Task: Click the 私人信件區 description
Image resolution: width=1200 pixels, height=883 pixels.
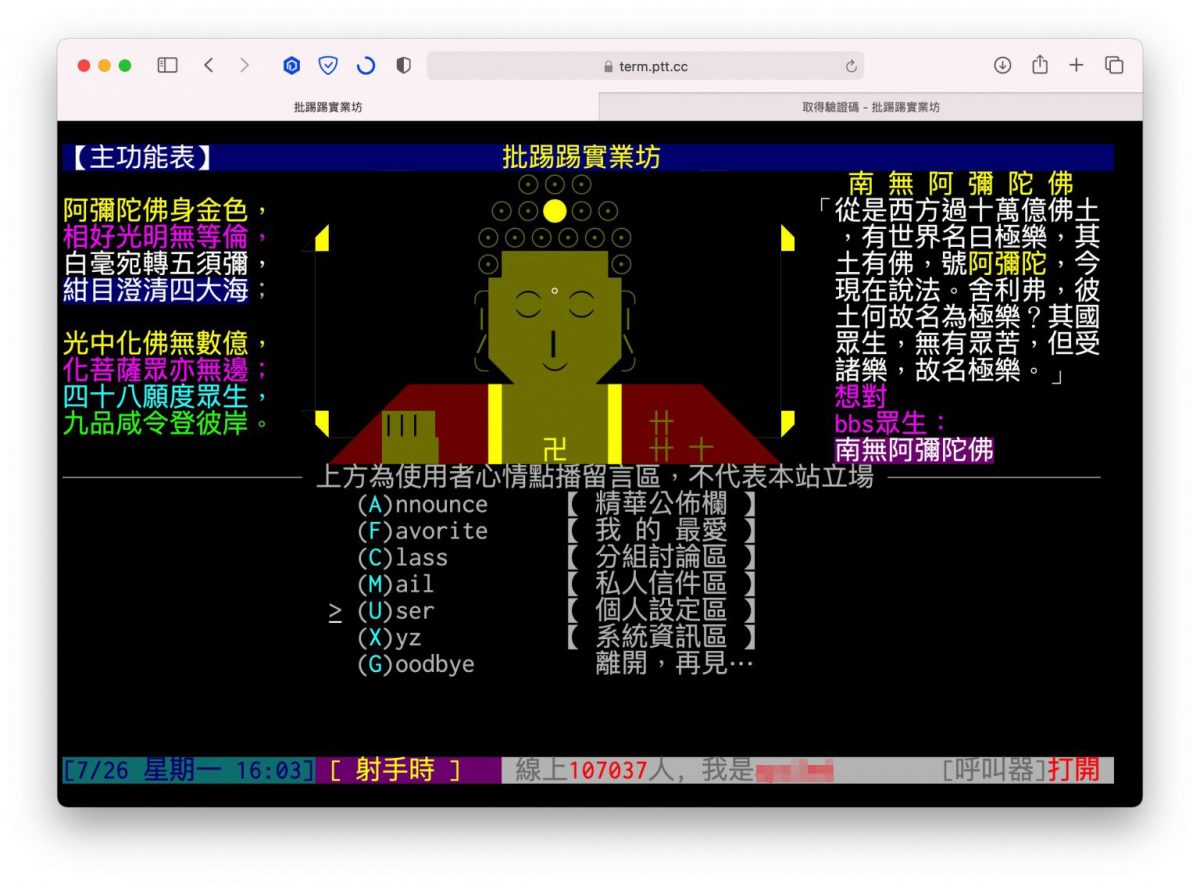Action: coord(661,584)
